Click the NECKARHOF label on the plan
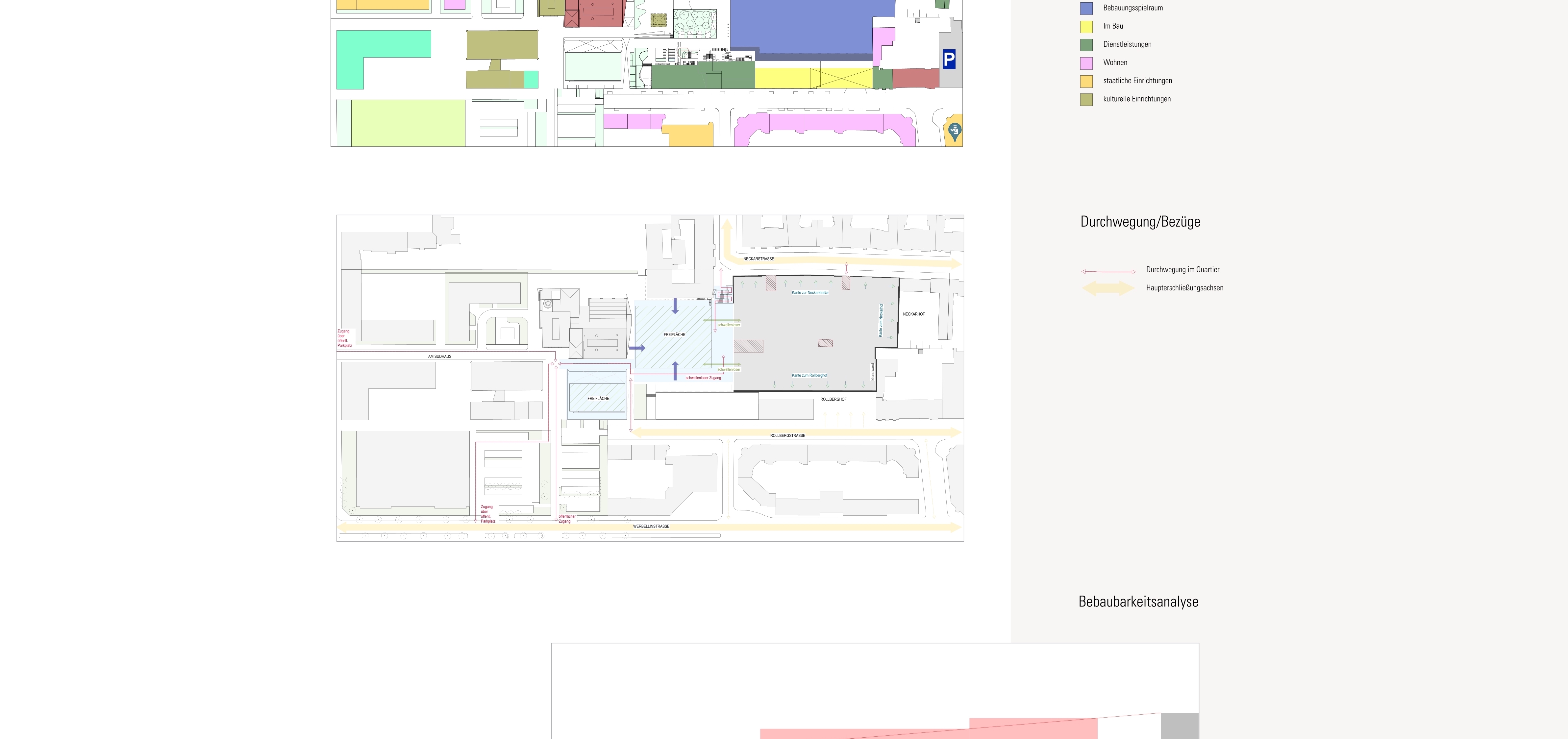The image size is (1568, 739). [x=913, y=314]
